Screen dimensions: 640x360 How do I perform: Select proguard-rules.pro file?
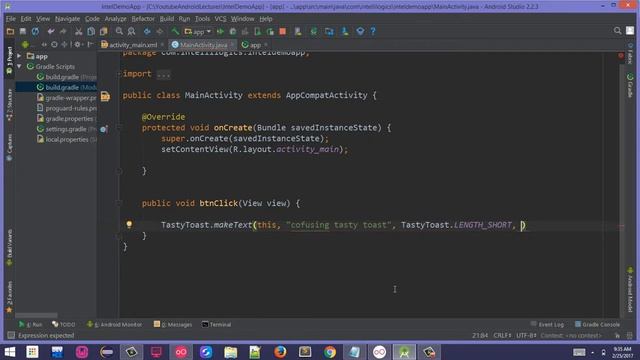pyautogui.click(x=67, y=108)
